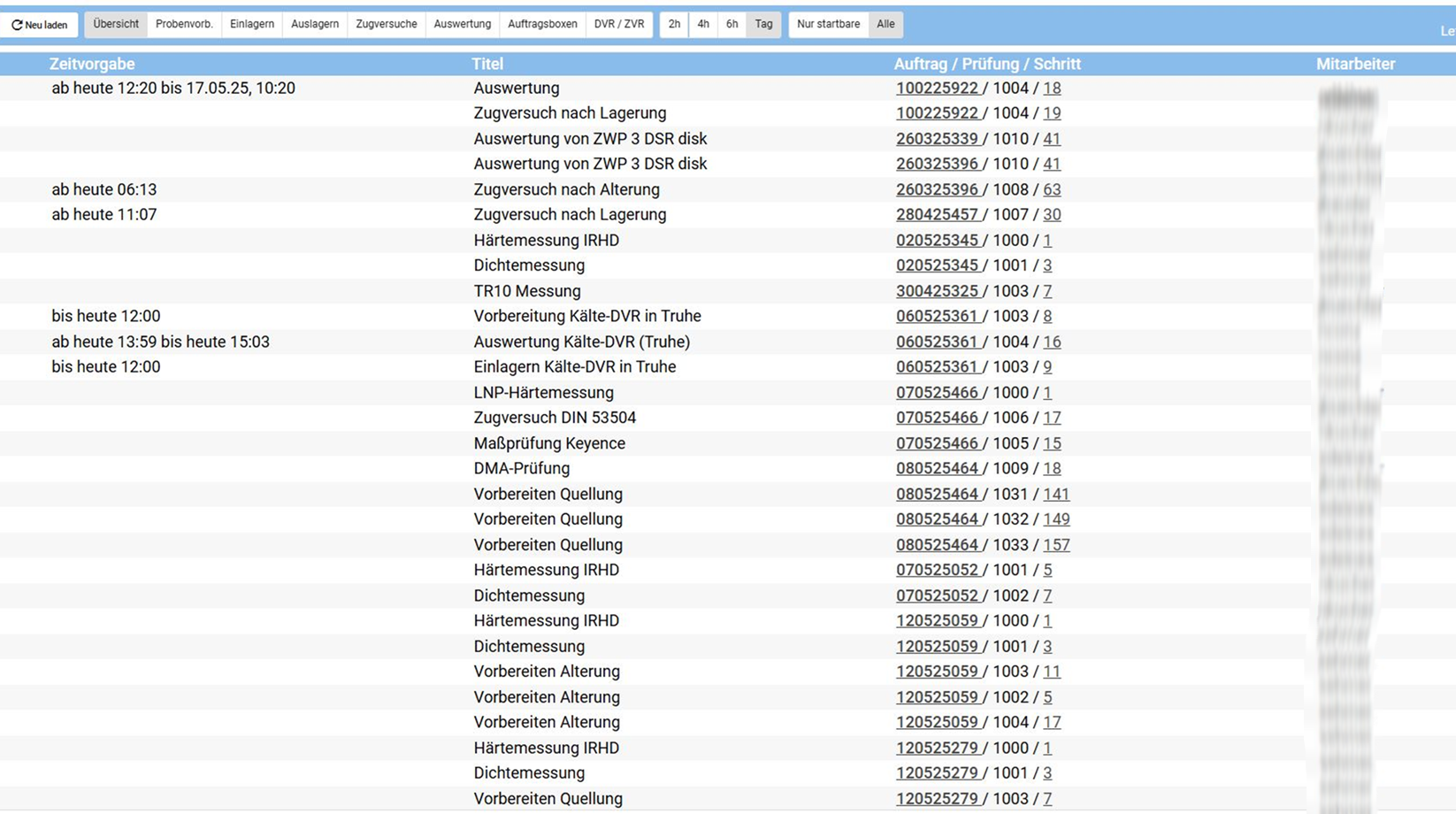Open step 63 of Zugversuch nach Alterung

1052,189
